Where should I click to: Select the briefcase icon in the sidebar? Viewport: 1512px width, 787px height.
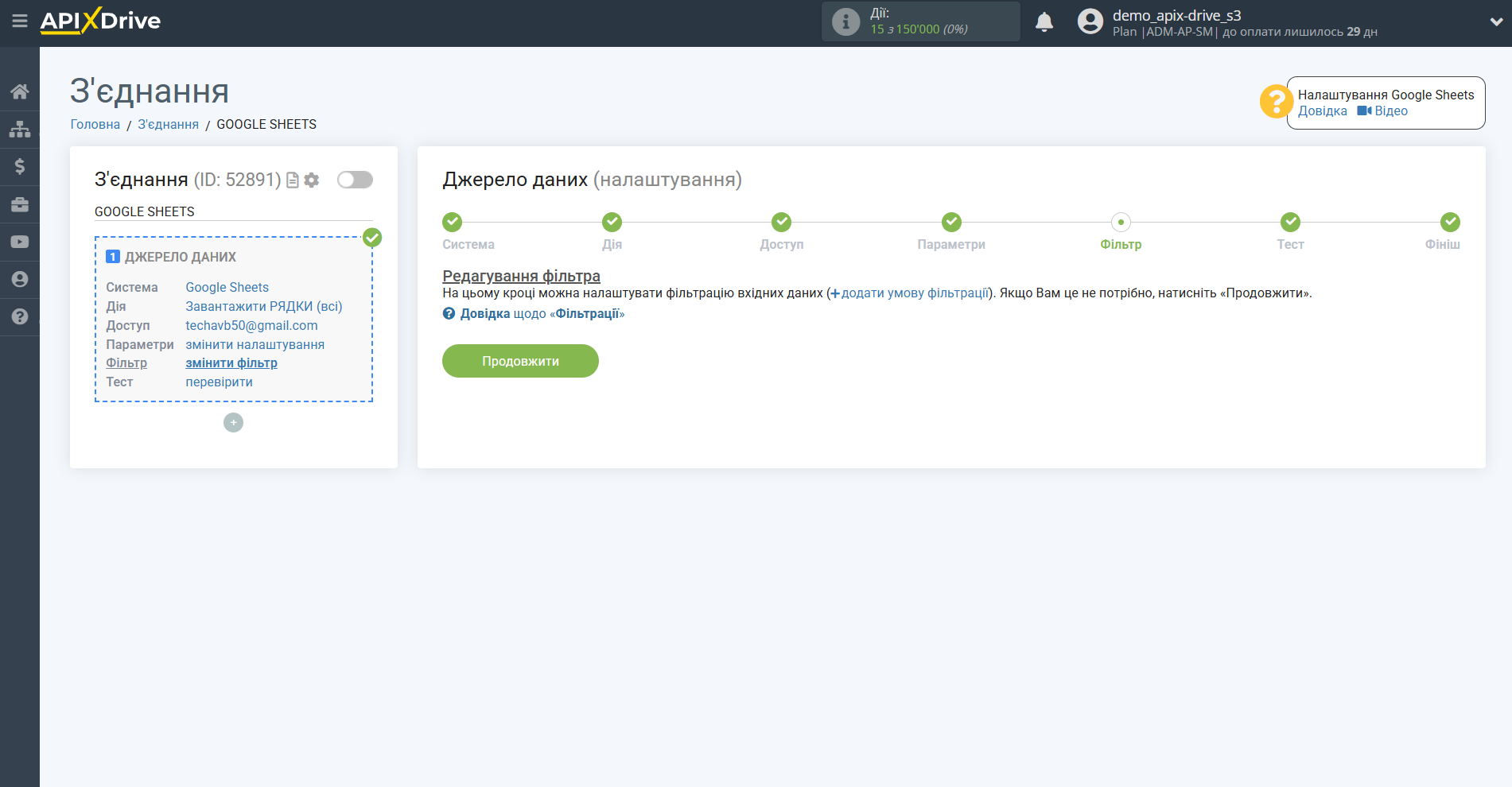tap(20, 204)
